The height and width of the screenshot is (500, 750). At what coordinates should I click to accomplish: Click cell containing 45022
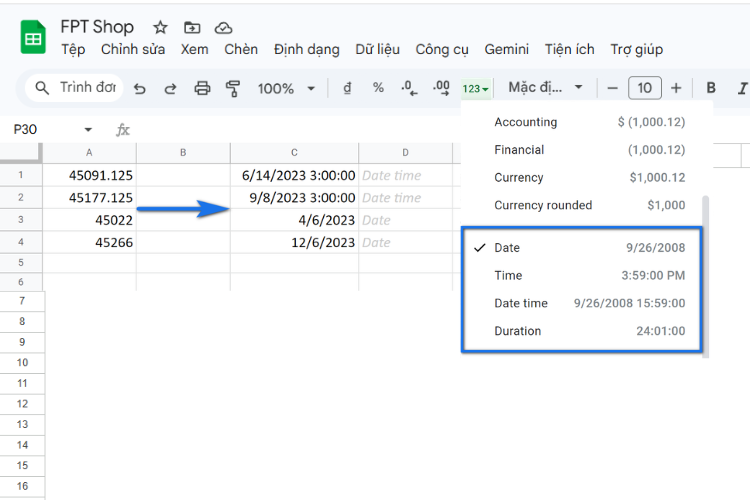89,220
